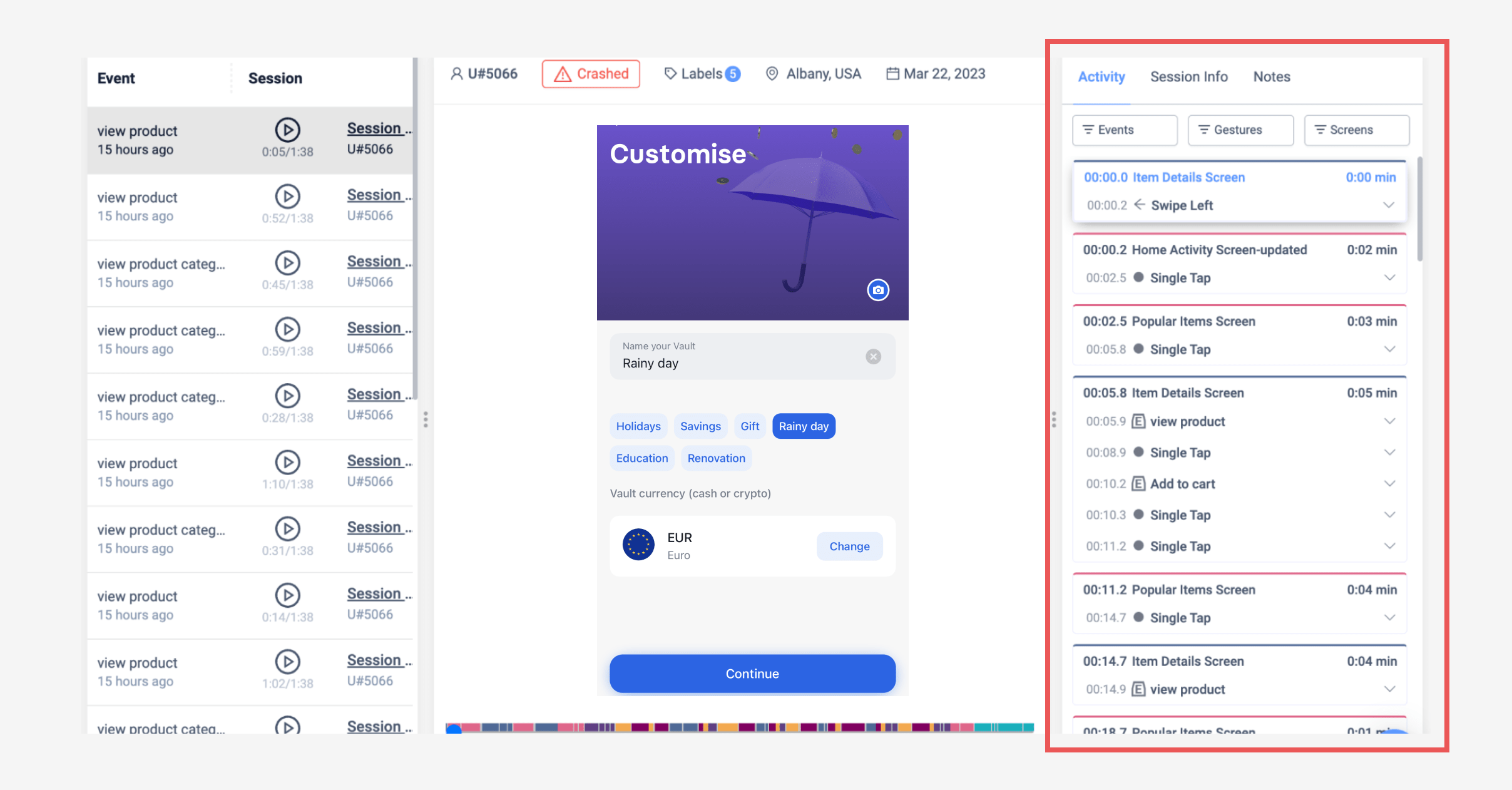The width and height of the screenshot is (1512, 790).
Task: Click Change currency button
Action: coord(849,546)
